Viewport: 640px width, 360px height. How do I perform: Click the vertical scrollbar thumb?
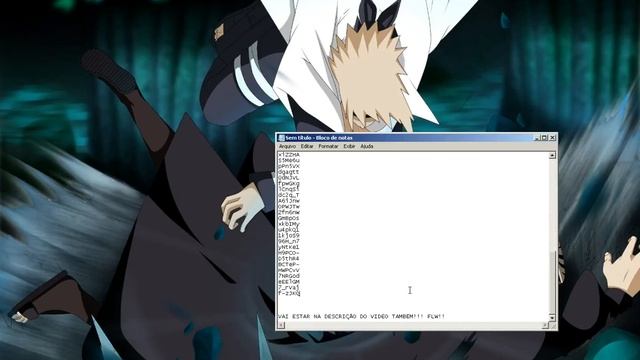tap(552, 282)
